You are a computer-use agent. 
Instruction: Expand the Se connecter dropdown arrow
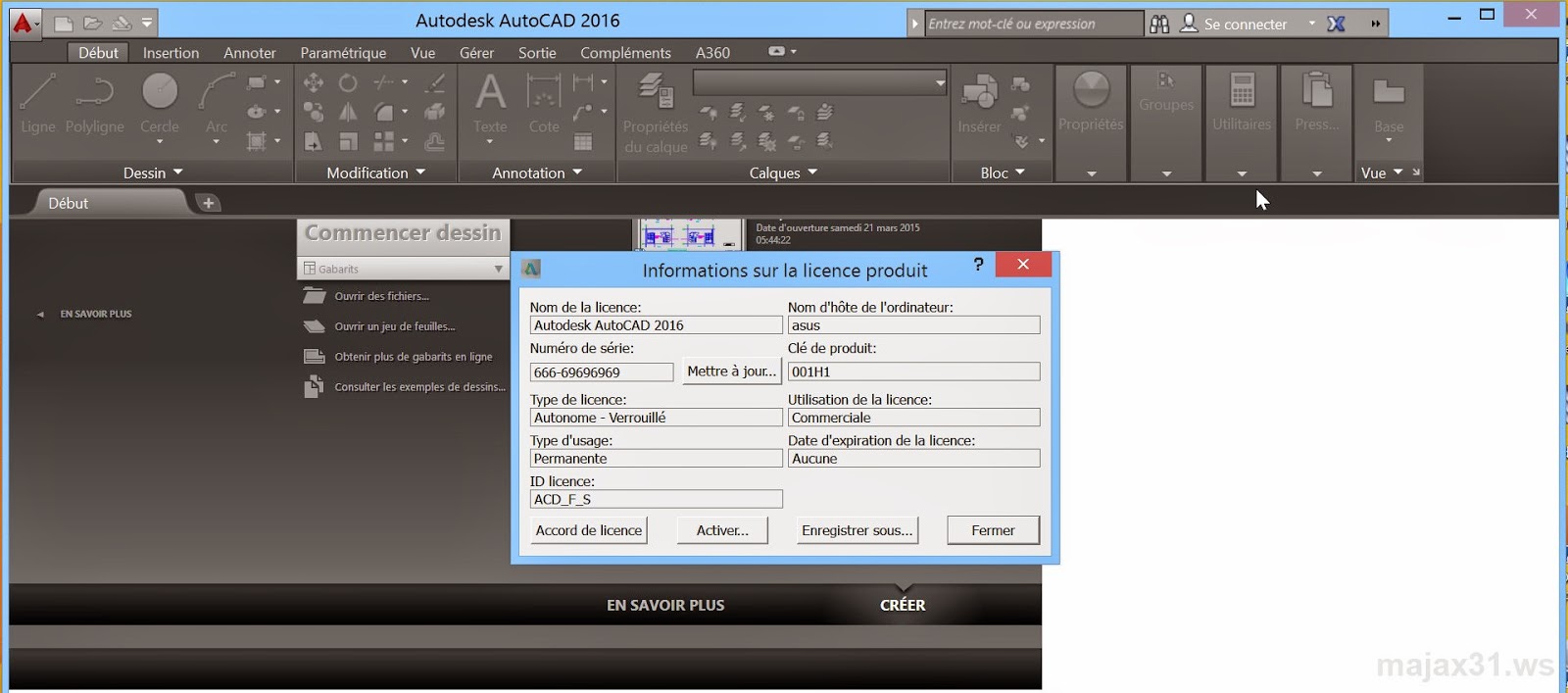coord(1312,24)
